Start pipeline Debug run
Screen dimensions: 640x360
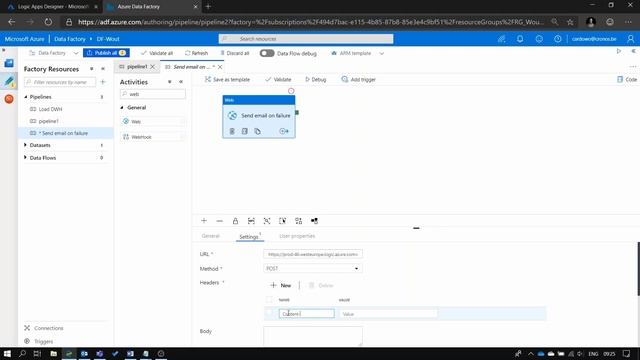pyautogui.click(x=316, y=79)
